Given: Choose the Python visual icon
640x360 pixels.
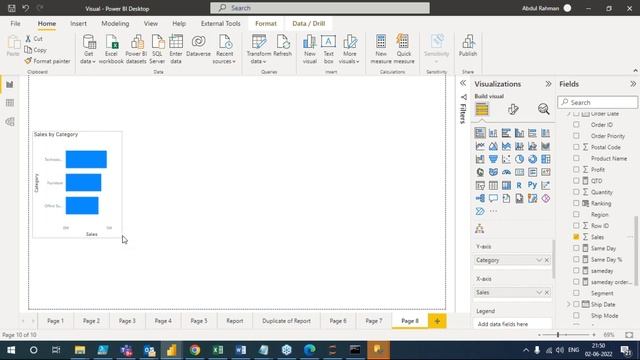Looking at the screenshot, I should click(x=532, y=185).
